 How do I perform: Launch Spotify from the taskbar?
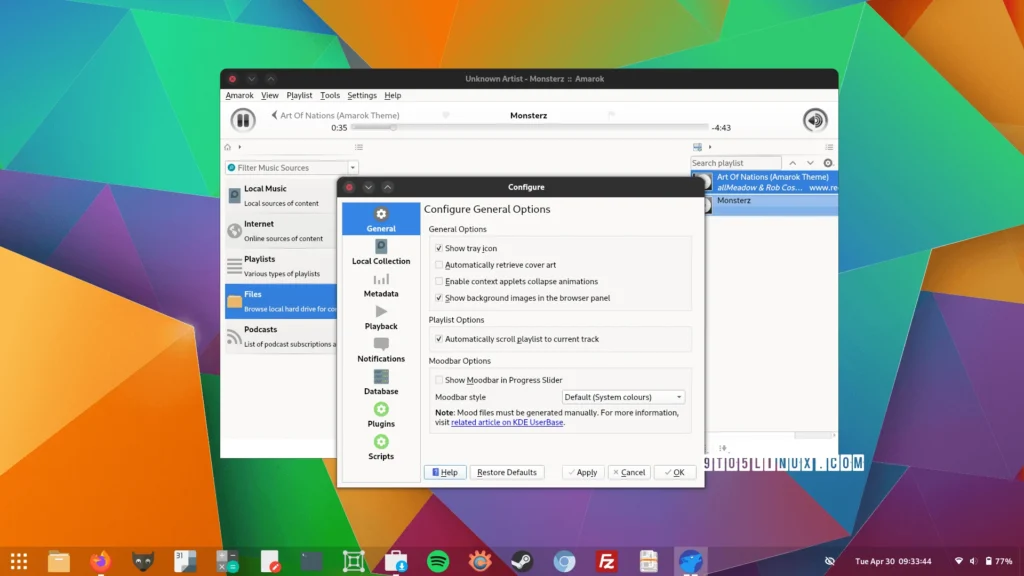[438, 561]
